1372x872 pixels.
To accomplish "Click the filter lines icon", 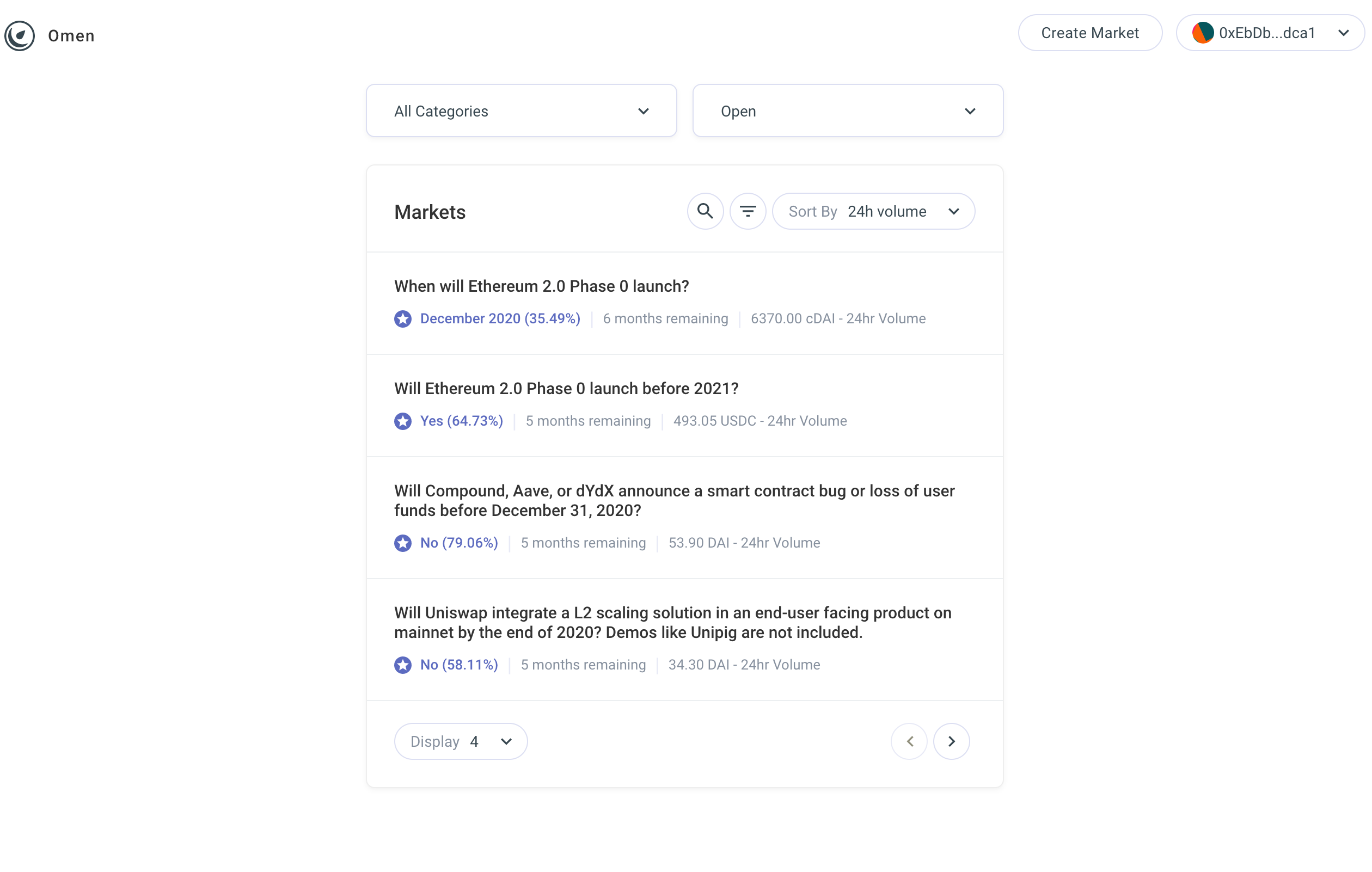I will (748, 211).
